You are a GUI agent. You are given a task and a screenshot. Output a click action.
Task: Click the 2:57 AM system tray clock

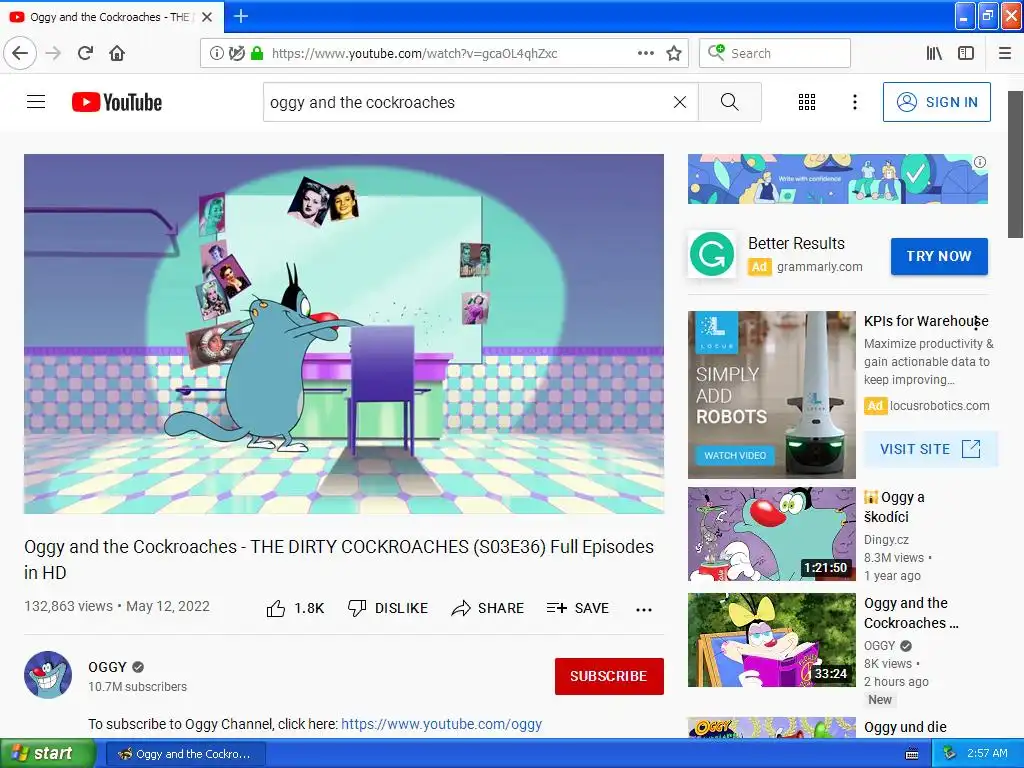pos(987,753)
